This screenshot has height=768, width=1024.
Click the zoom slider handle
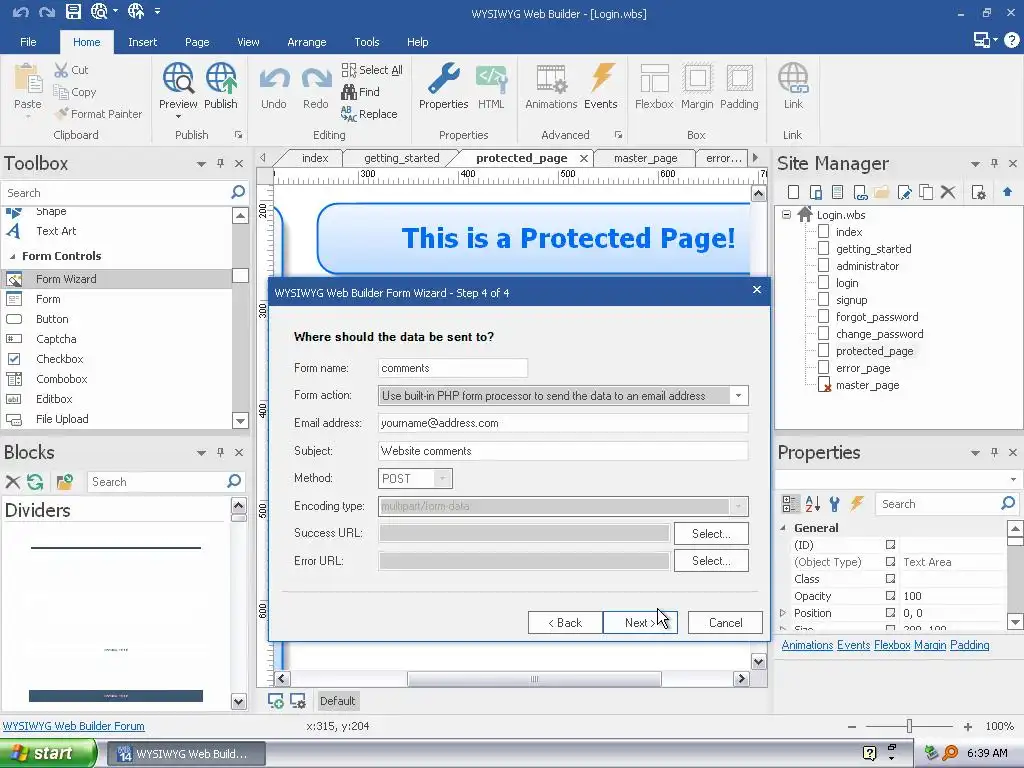[x=909, y=726]
